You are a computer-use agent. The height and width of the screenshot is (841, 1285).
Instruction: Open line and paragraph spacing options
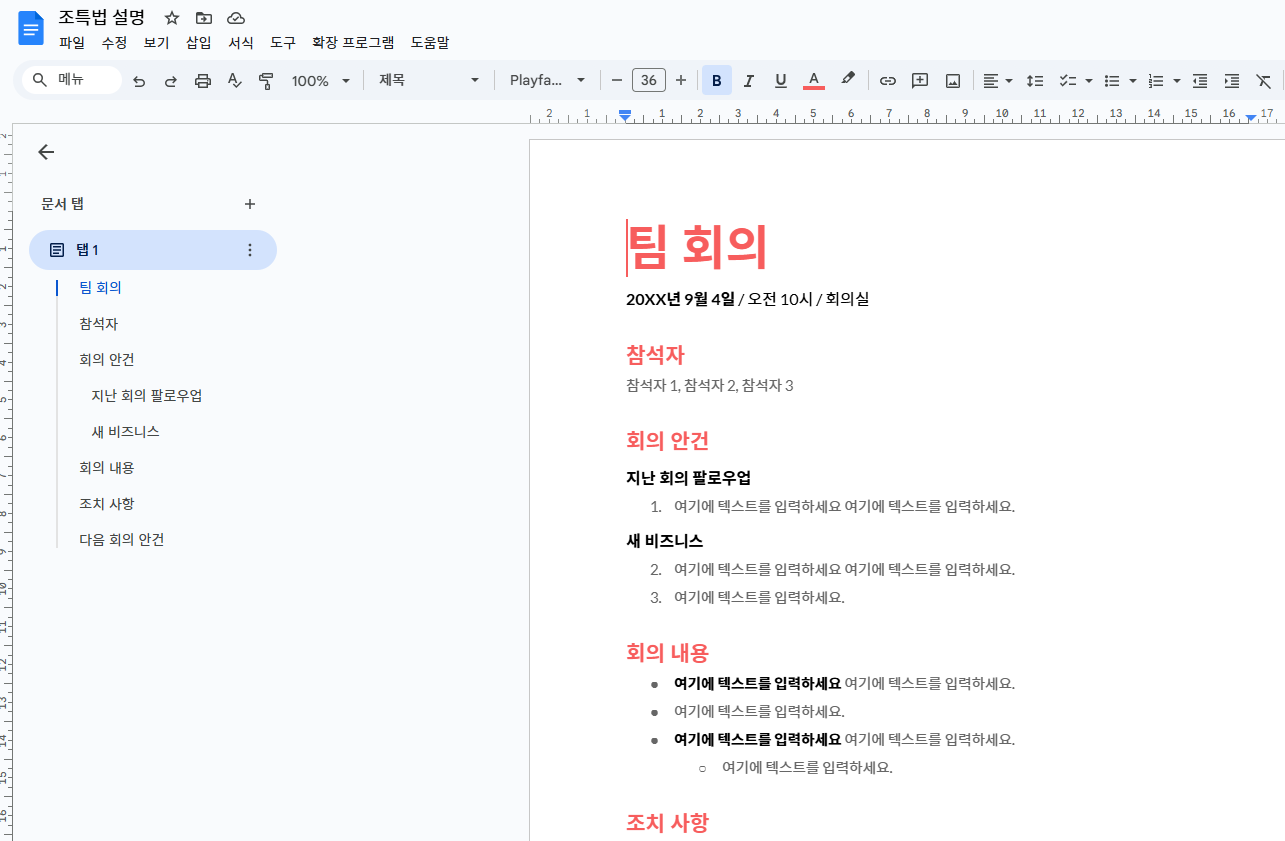[1036, 81]
